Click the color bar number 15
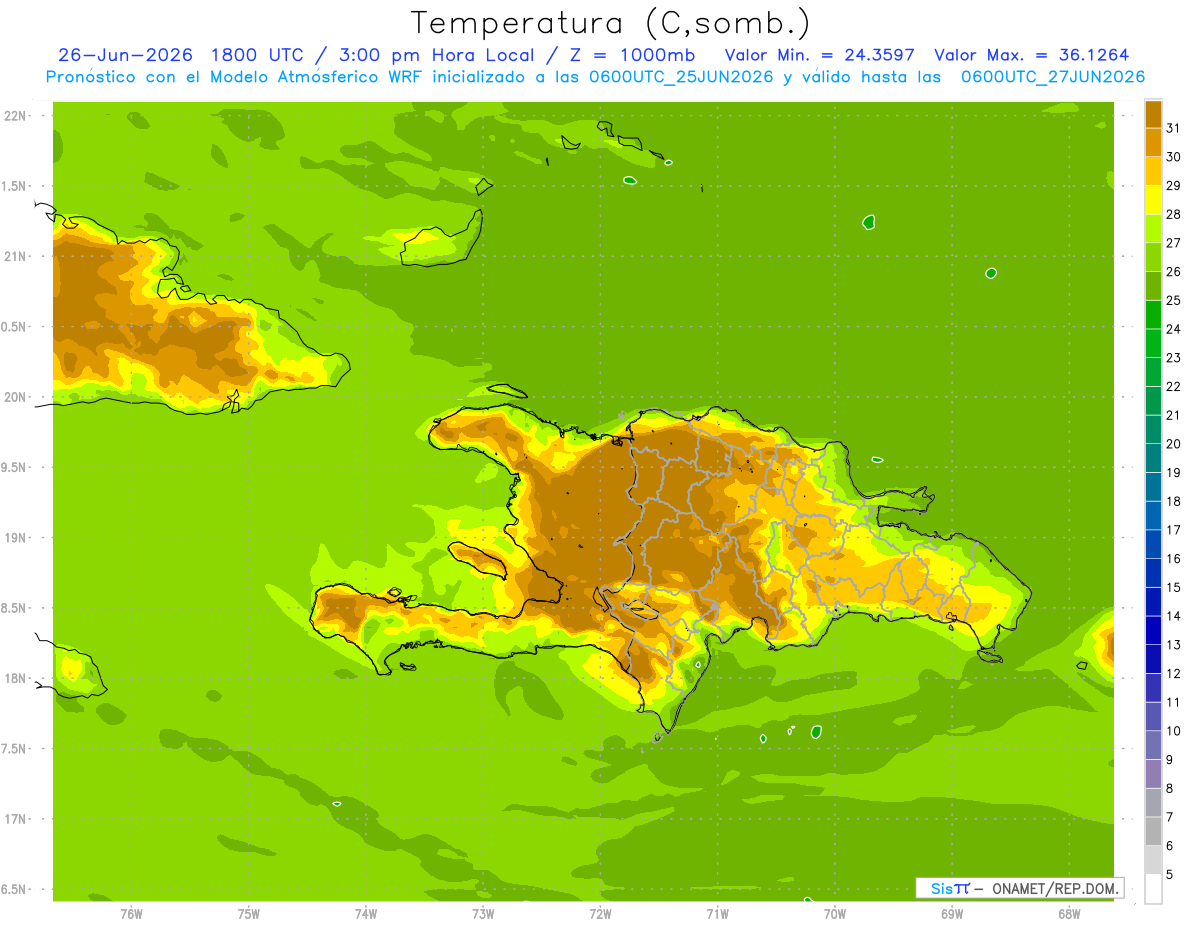The width and height of the screenshot is (1200, 927). [1174, 587]
